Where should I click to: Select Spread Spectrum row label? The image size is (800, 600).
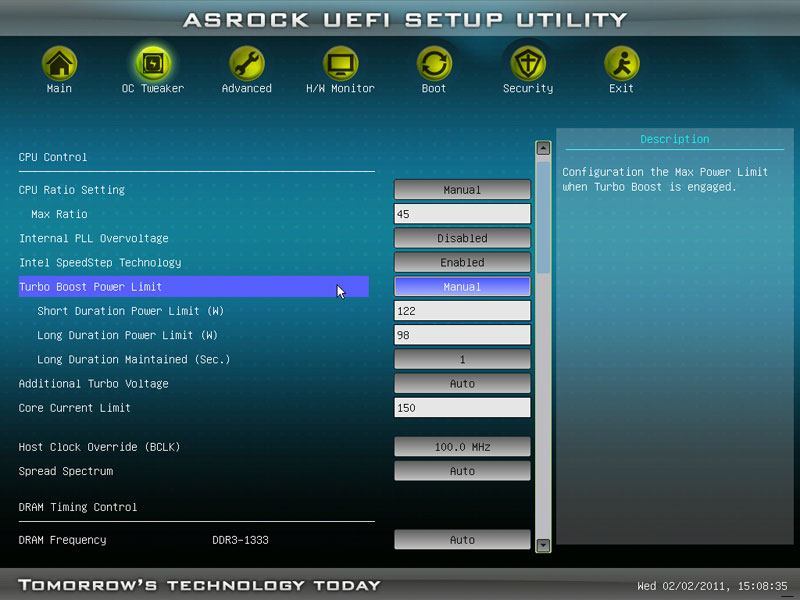66,471
